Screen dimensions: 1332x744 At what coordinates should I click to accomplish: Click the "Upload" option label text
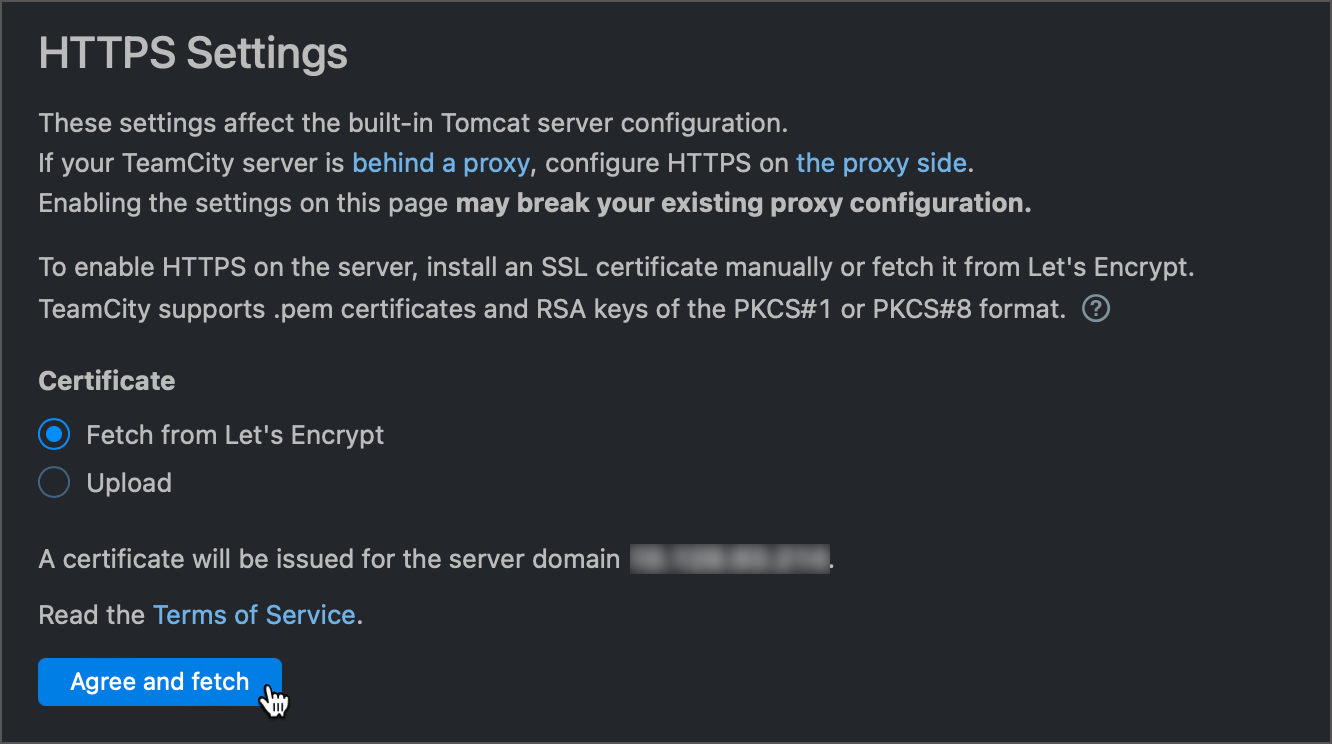(x=129, y=483)
